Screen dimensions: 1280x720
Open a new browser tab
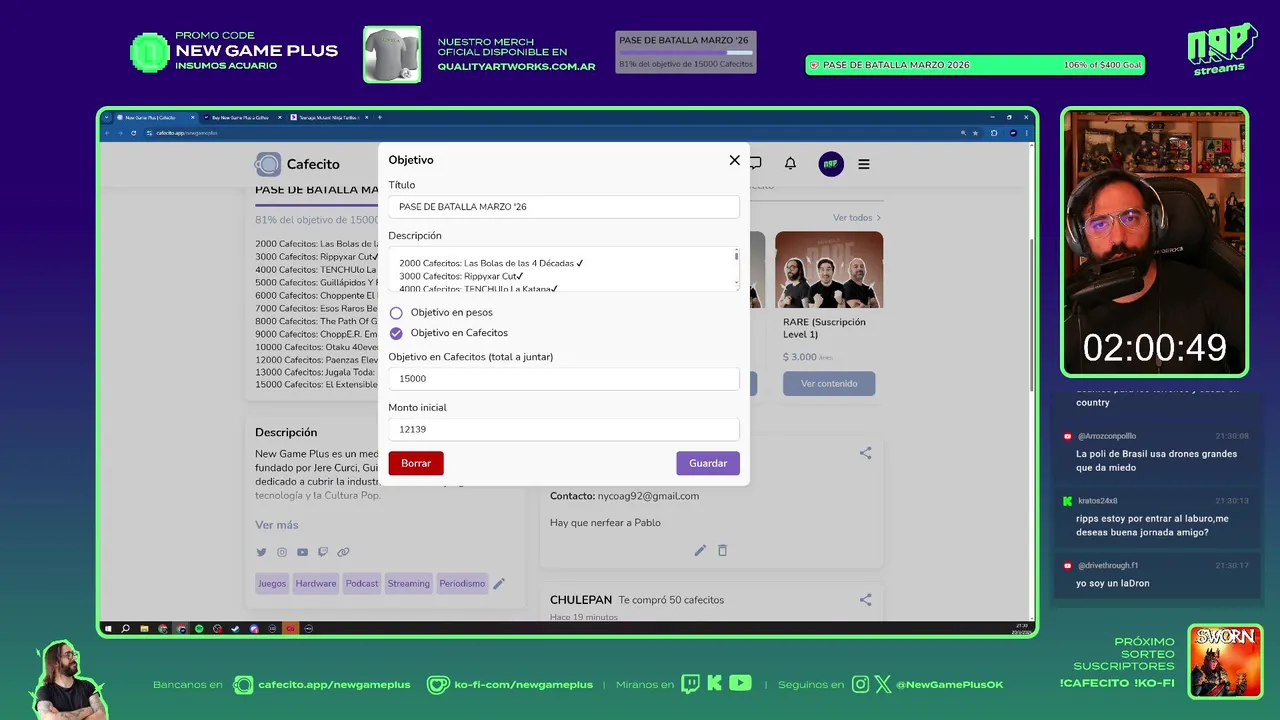click(x=380, y=117)
